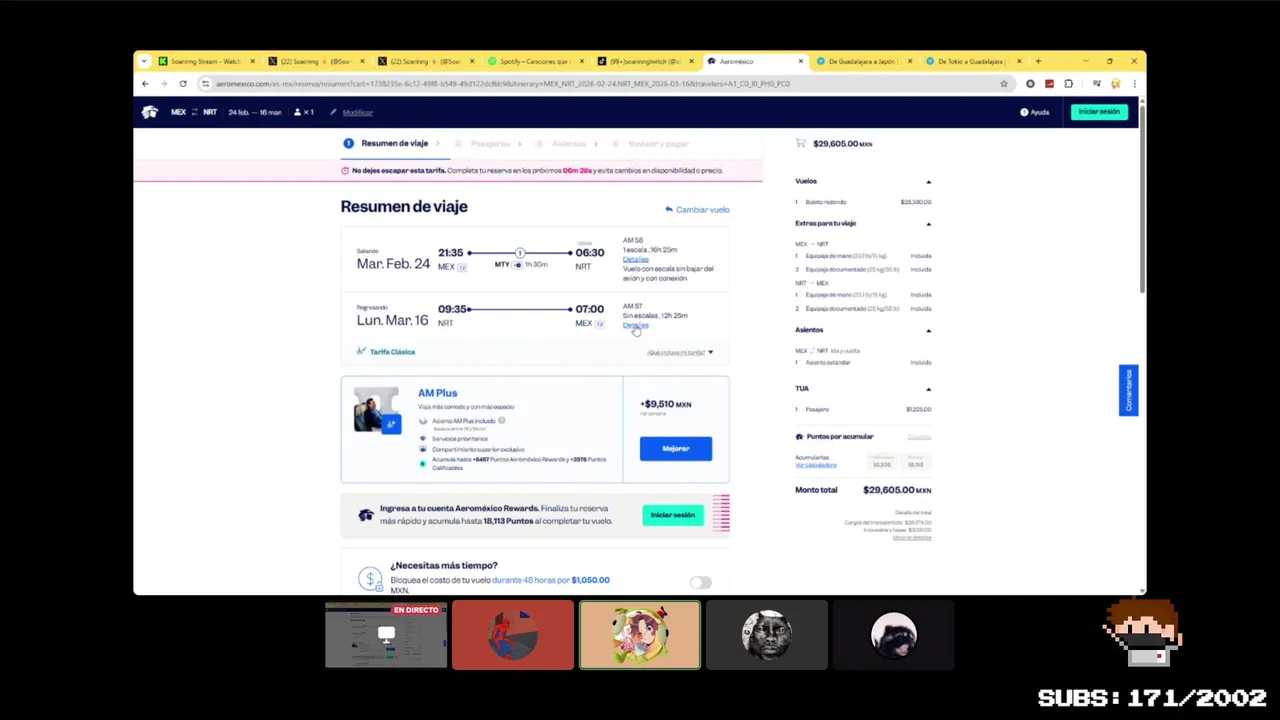Click Iniciar sesión in Rewards banner

[673, 515]
